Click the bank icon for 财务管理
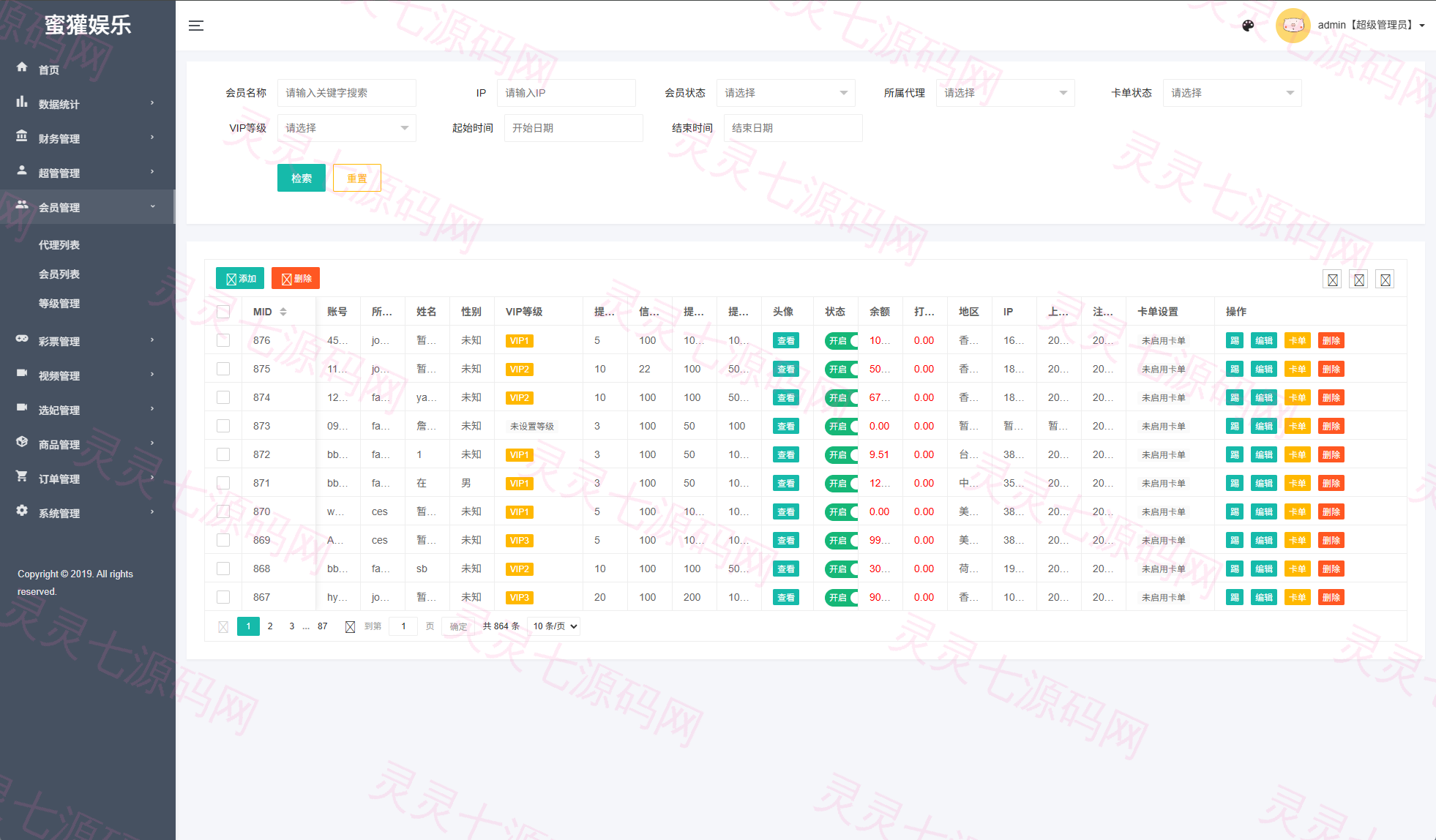1436x840 pixels. [x=22, y=136]
